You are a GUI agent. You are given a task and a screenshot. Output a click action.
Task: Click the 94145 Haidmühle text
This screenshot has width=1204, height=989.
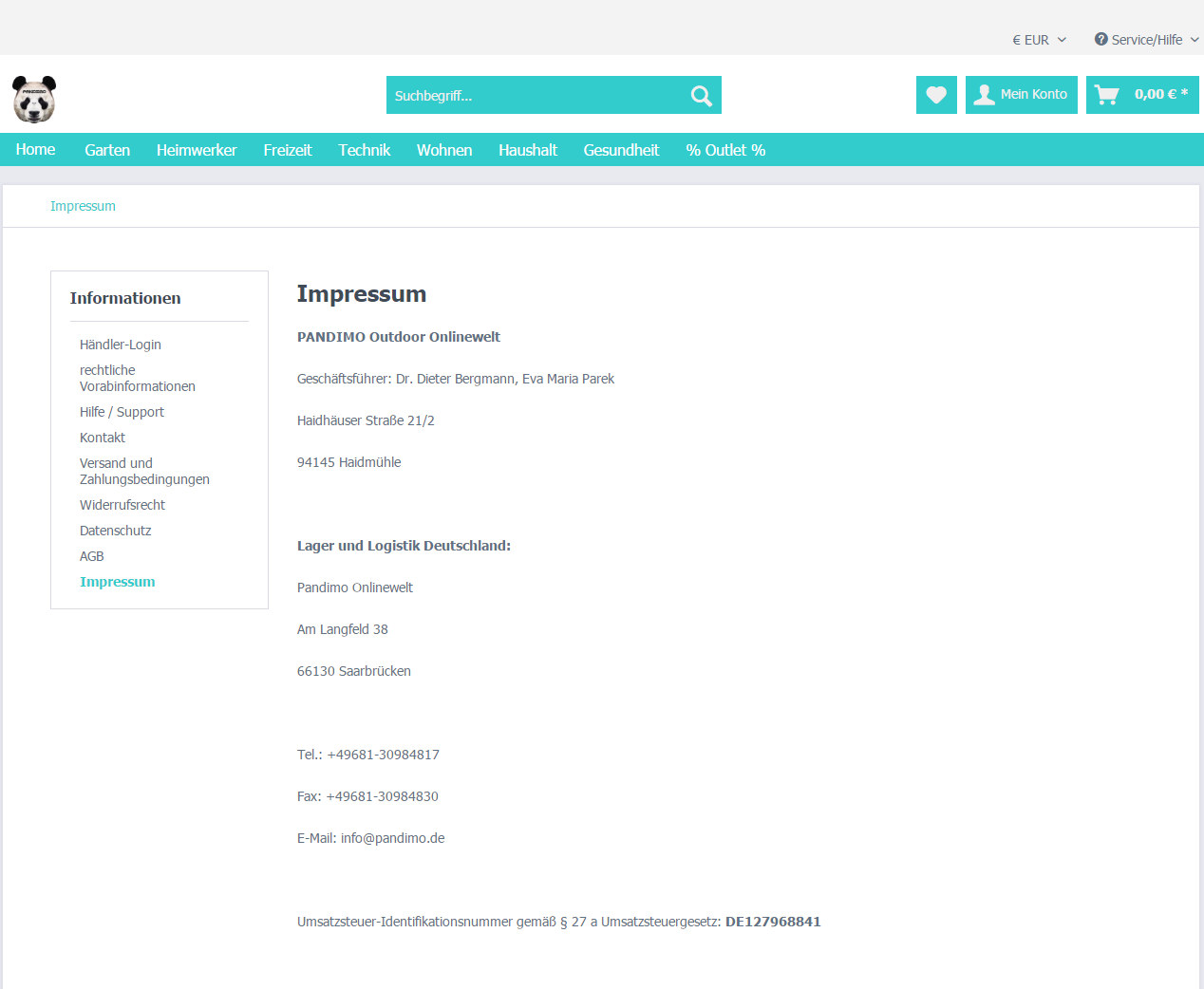point(349,462)
